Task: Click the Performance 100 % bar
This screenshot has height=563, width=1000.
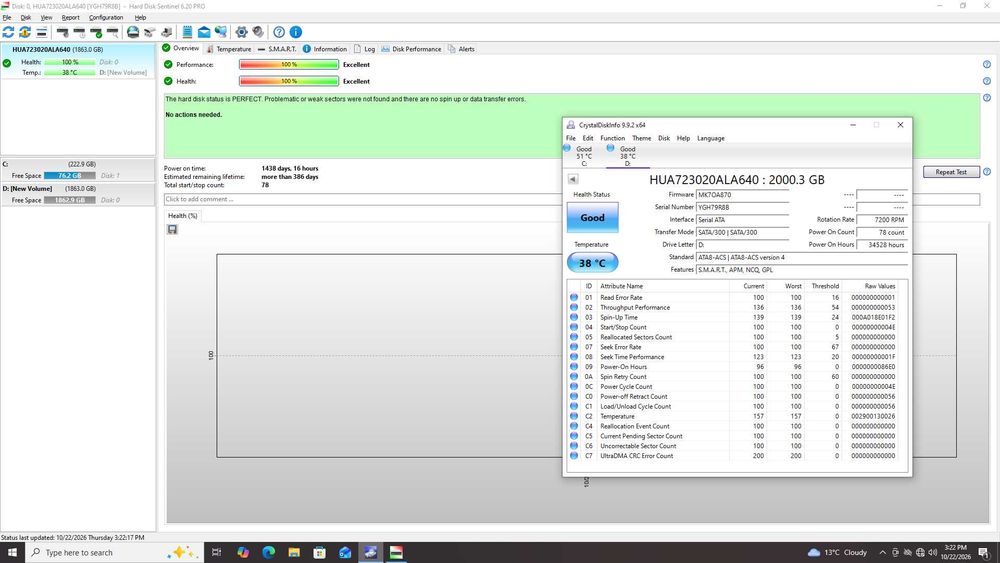Action: tap(289, 64)
